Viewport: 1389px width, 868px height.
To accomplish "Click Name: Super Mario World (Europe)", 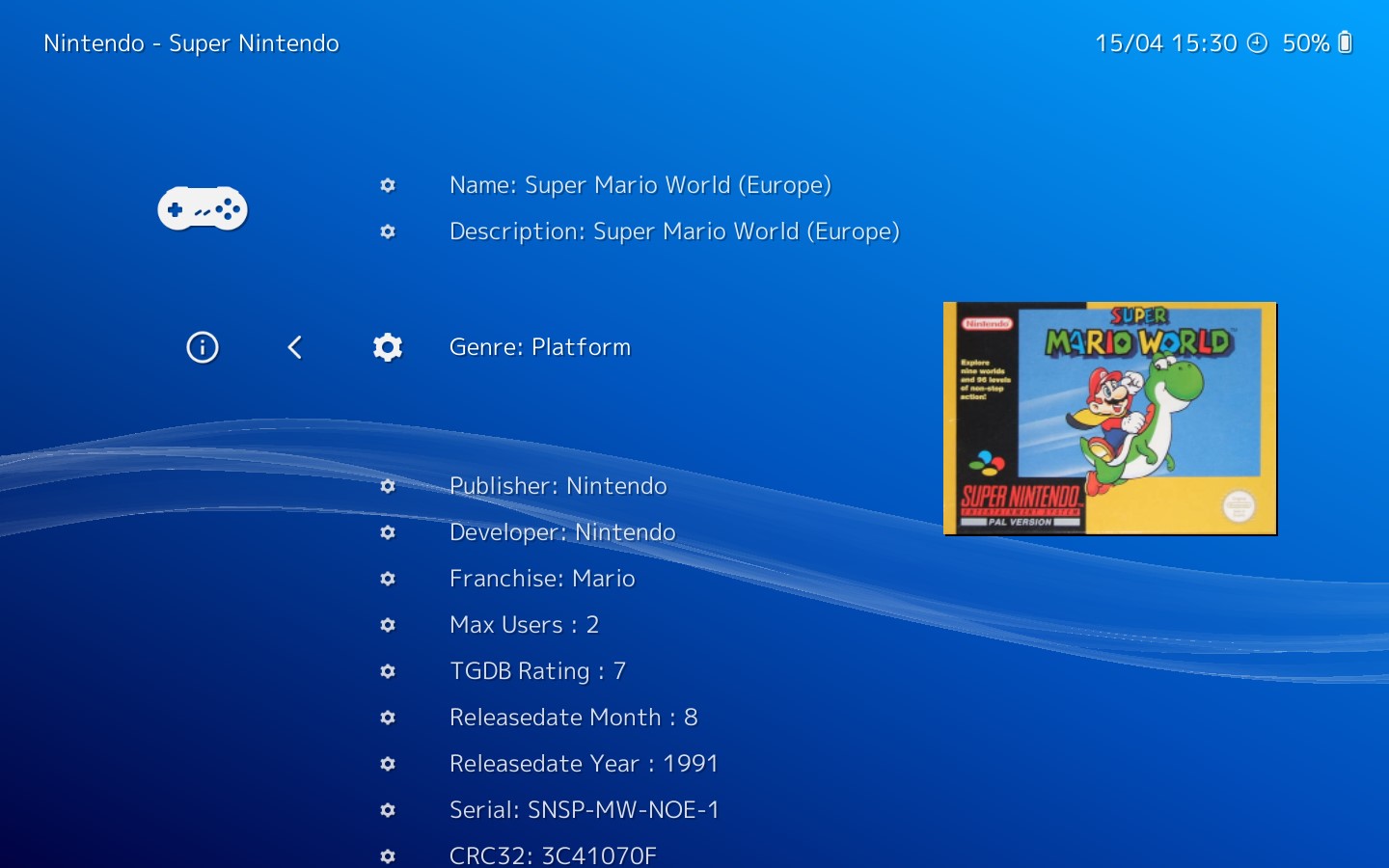I will (x=640, y=185).
